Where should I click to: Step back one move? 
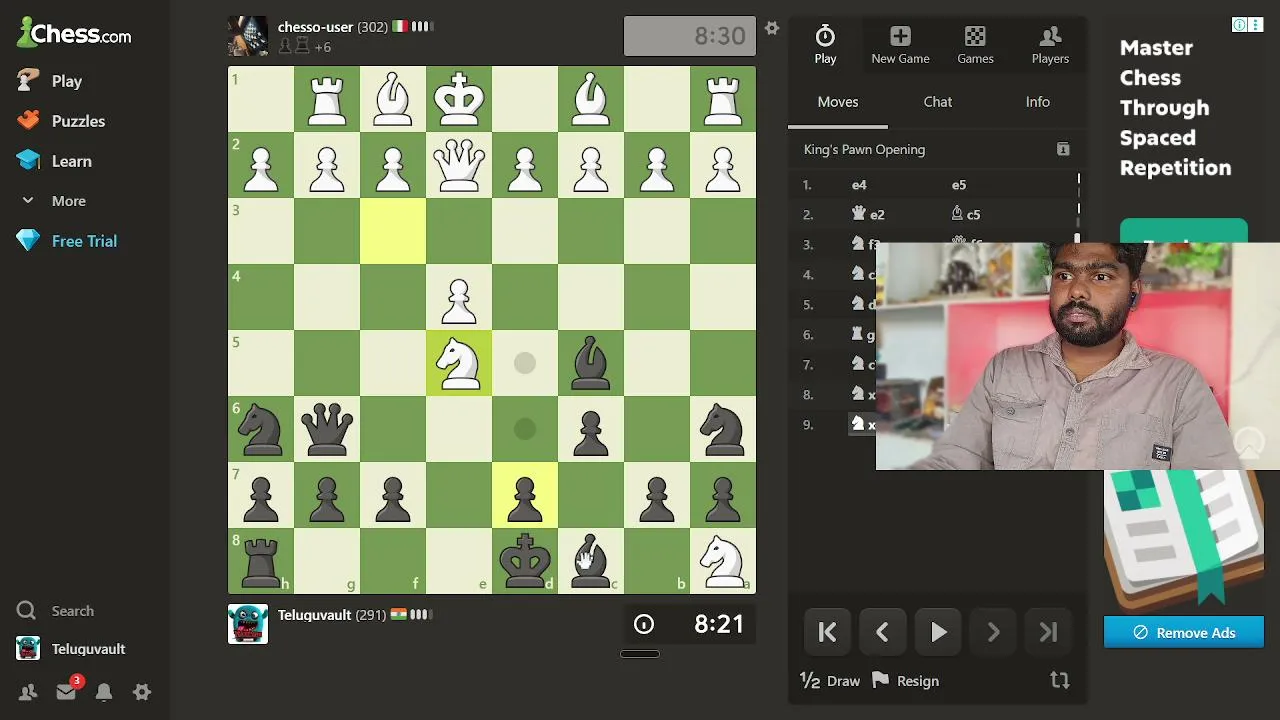882,632
